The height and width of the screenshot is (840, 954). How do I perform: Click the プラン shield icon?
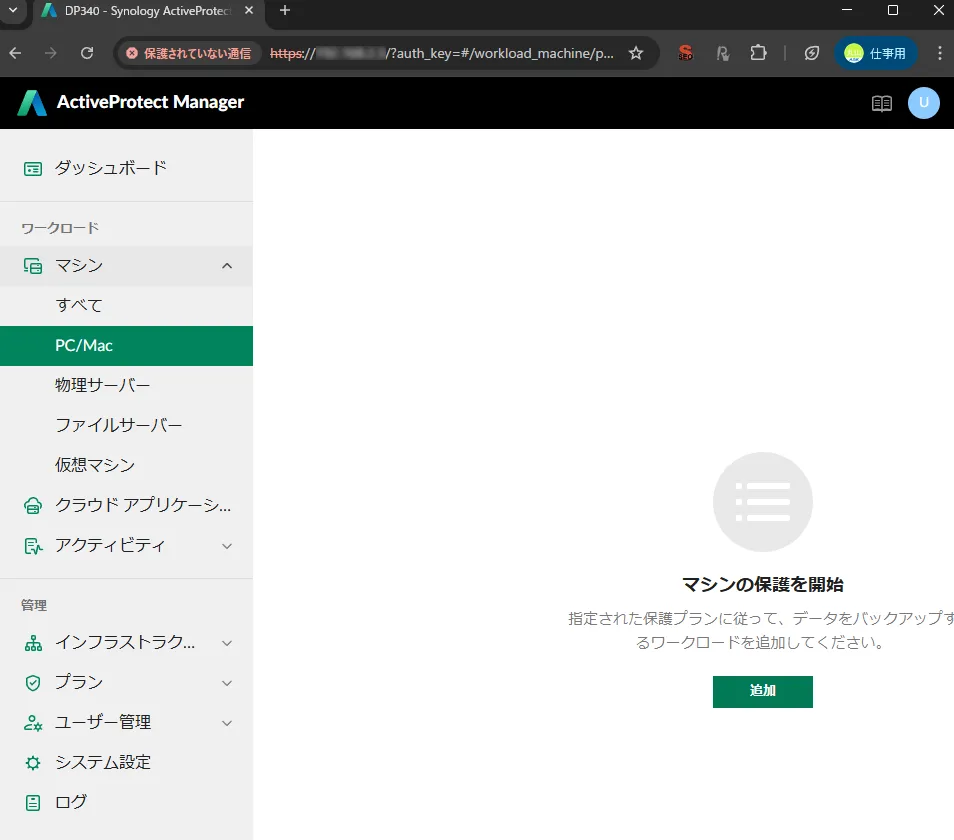tap(33, 683)
